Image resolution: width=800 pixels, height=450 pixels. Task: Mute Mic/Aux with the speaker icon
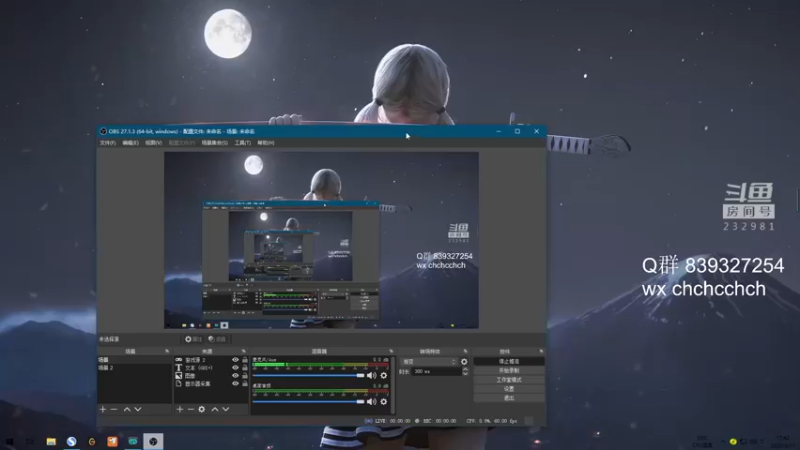[371, 376]
